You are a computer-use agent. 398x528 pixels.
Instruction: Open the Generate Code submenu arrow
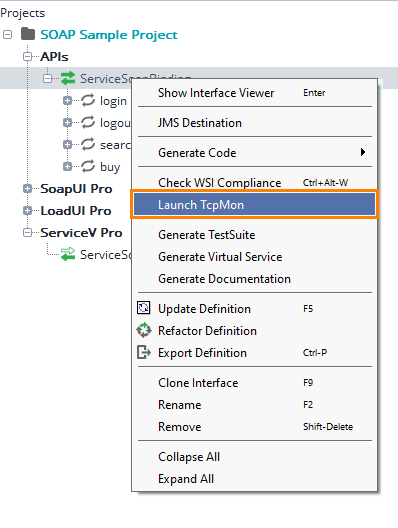tap(363, 152)
